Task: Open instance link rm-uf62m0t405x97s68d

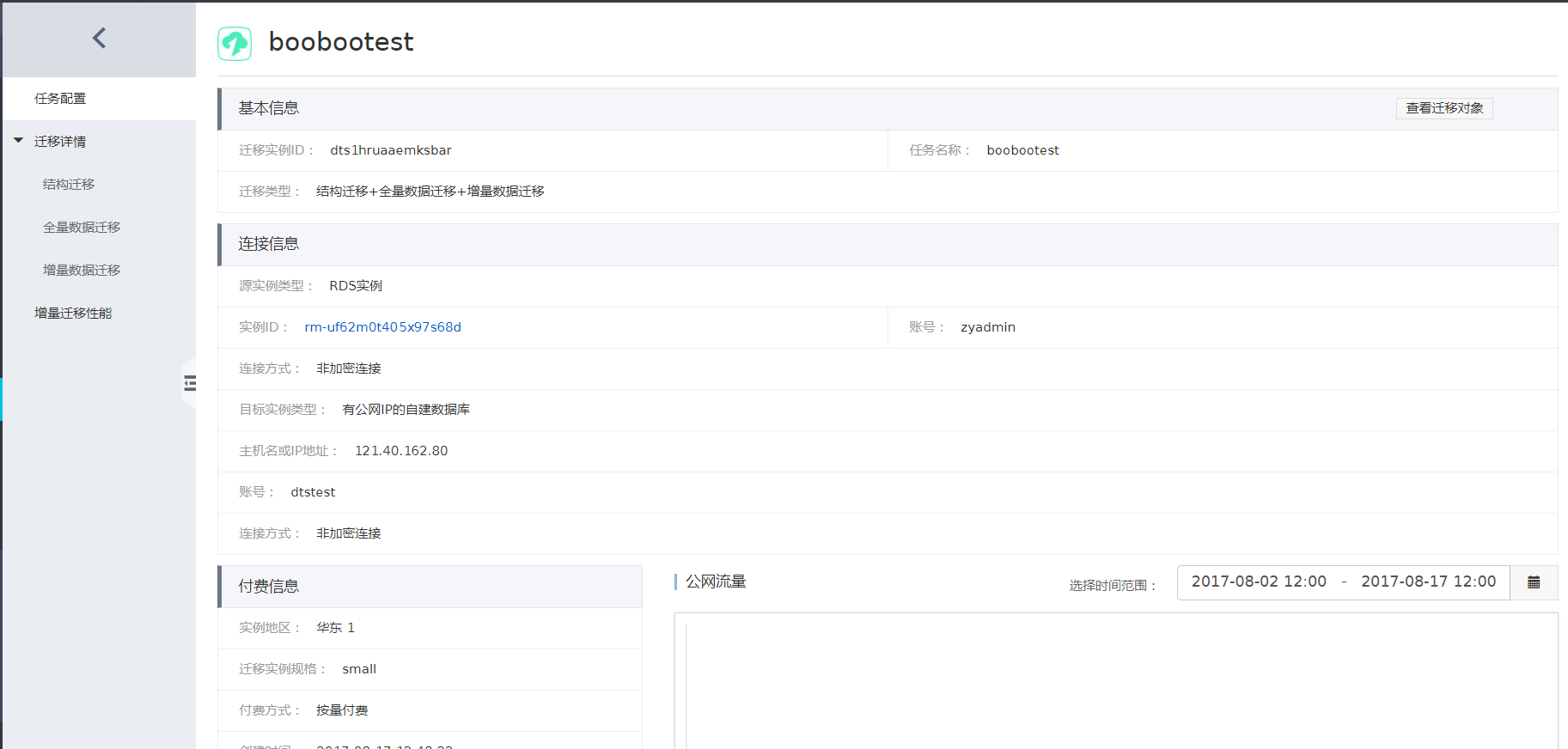Action: pos(382,327)
